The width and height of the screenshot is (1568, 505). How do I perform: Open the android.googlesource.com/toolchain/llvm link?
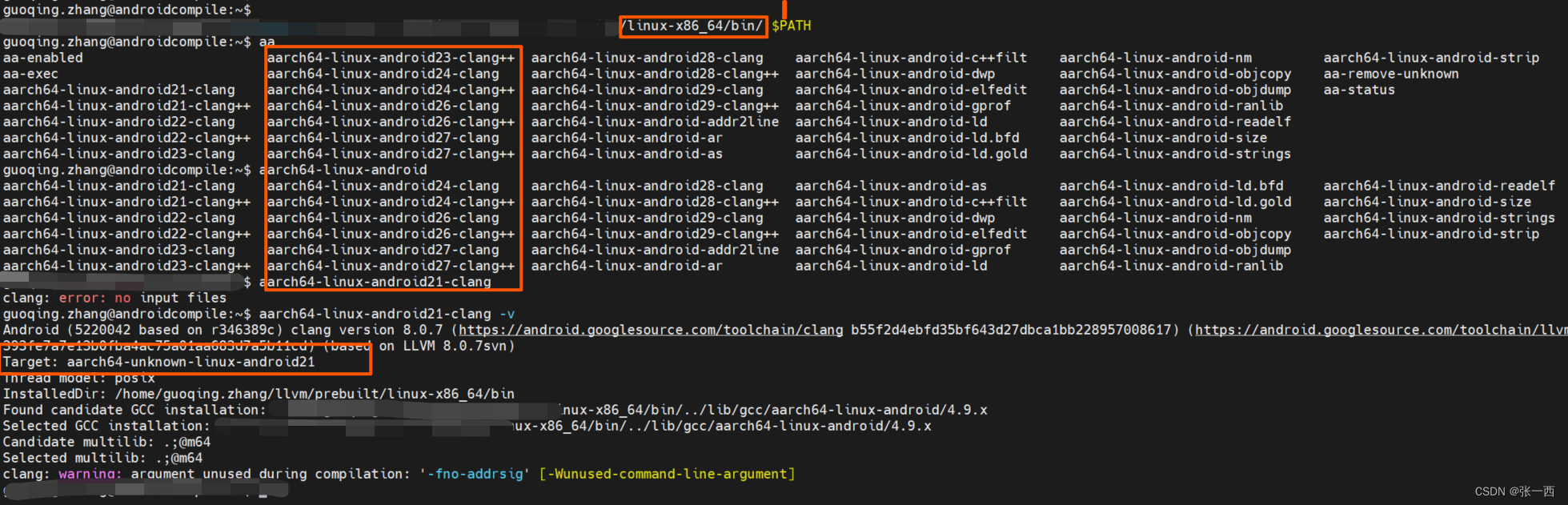(1381, 330)
